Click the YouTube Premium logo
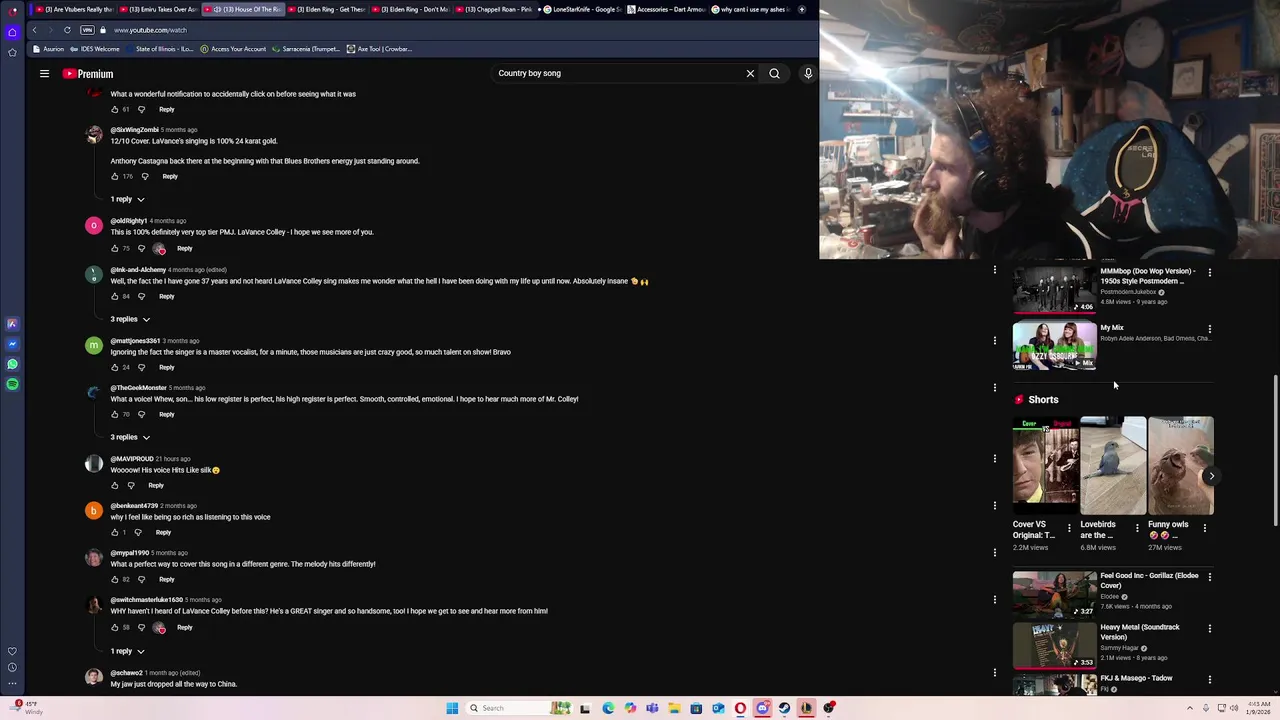 [88, 74]
